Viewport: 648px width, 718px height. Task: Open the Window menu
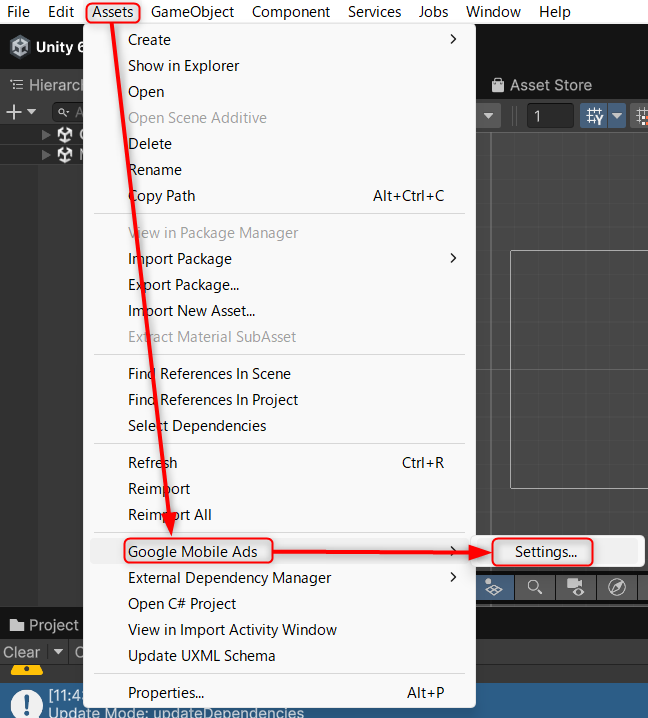pyautogui.click(x=493, y=12)
